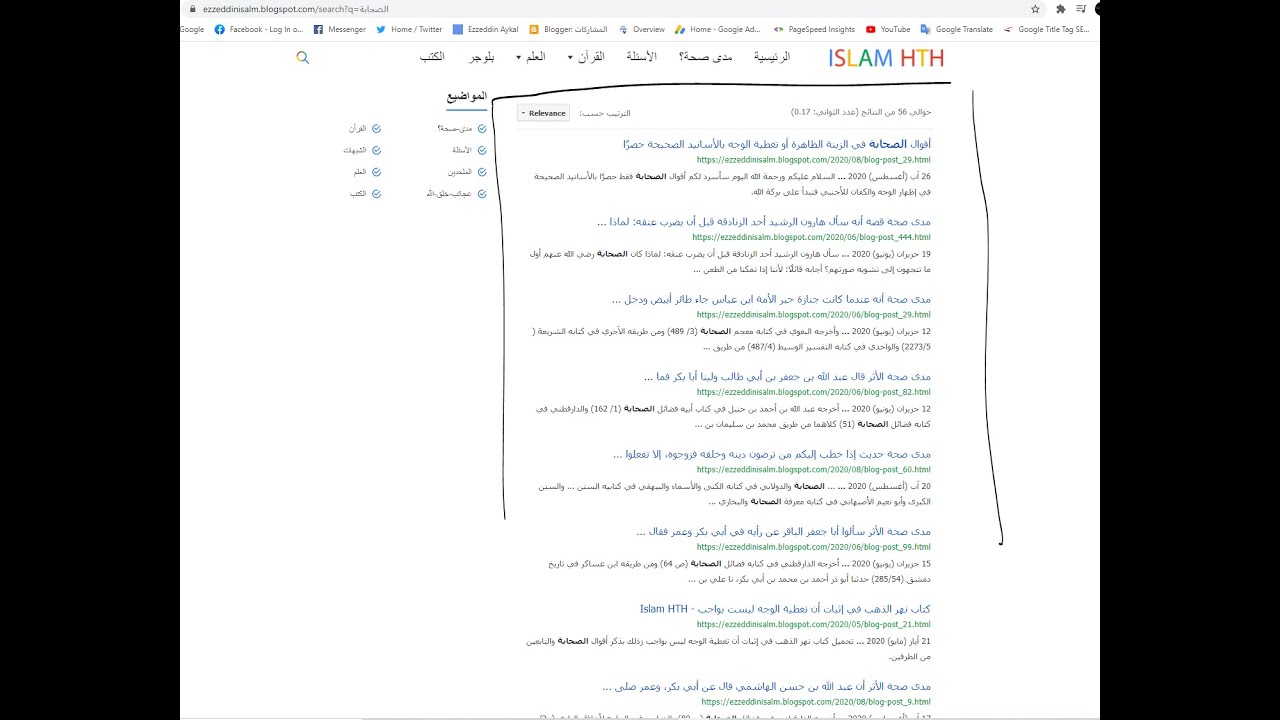Open the Google Title Tag SE bookmark
This screenshot has height=720, width=1280.
[1046, 30]
